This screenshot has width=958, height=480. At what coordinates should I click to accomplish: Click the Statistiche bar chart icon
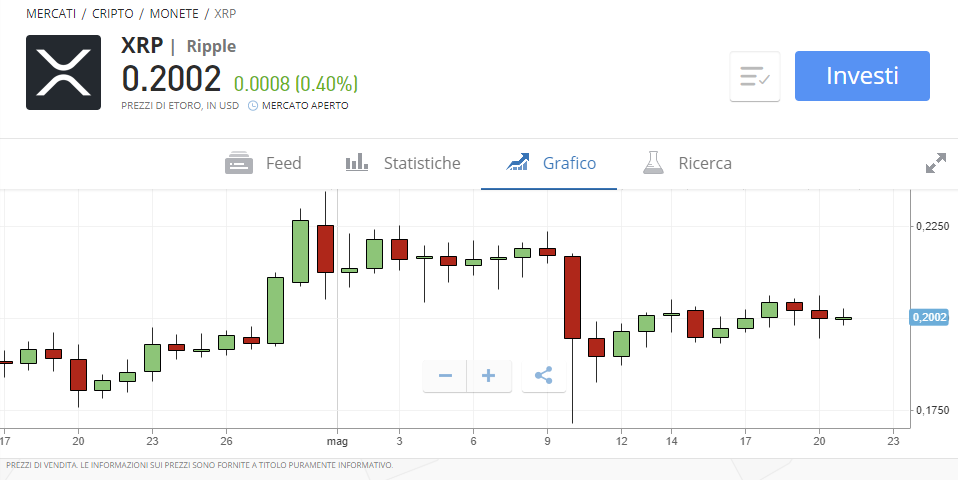point(357,163)
